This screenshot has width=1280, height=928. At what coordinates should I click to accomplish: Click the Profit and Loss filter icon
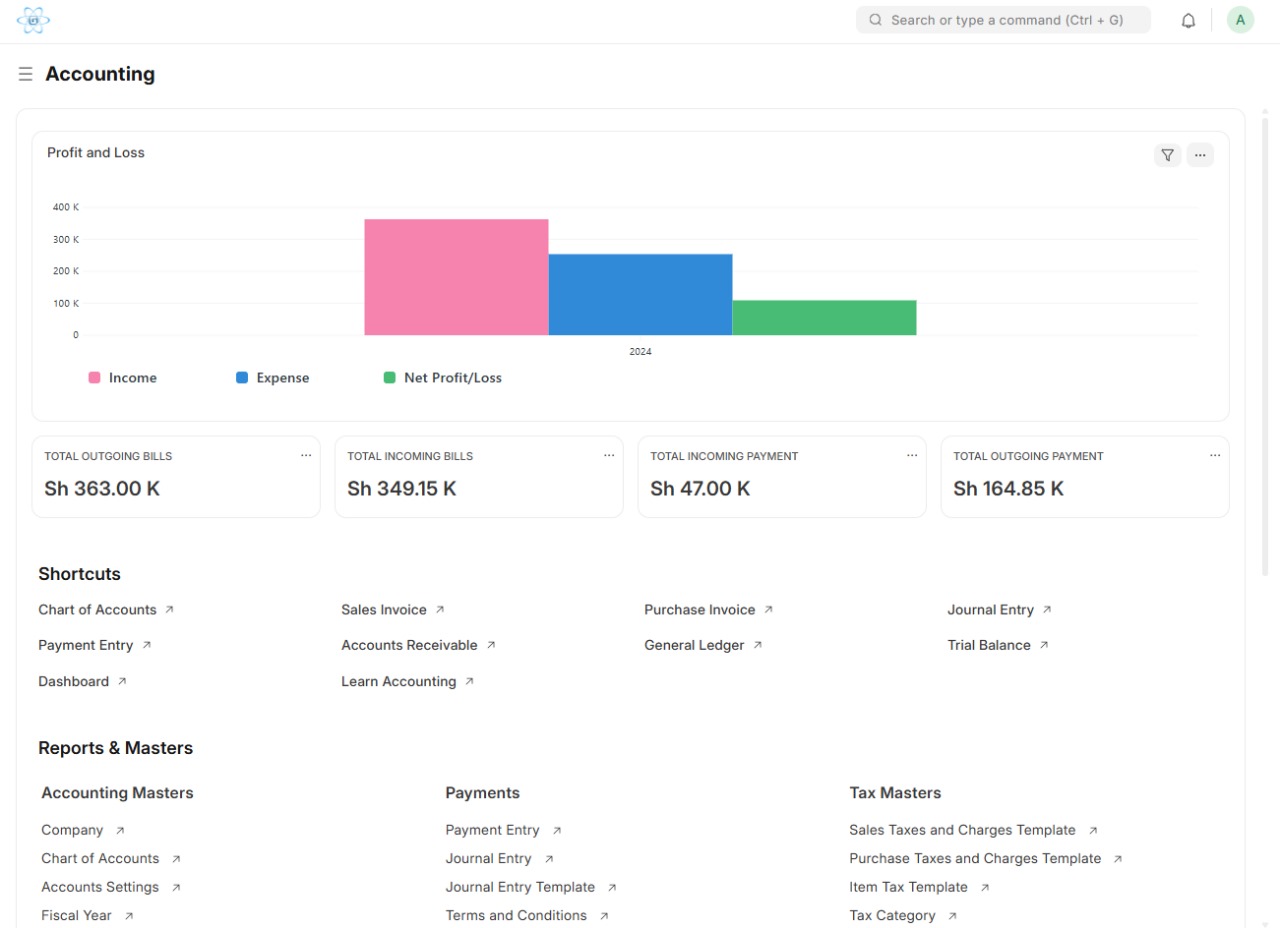click(1167, 155)
